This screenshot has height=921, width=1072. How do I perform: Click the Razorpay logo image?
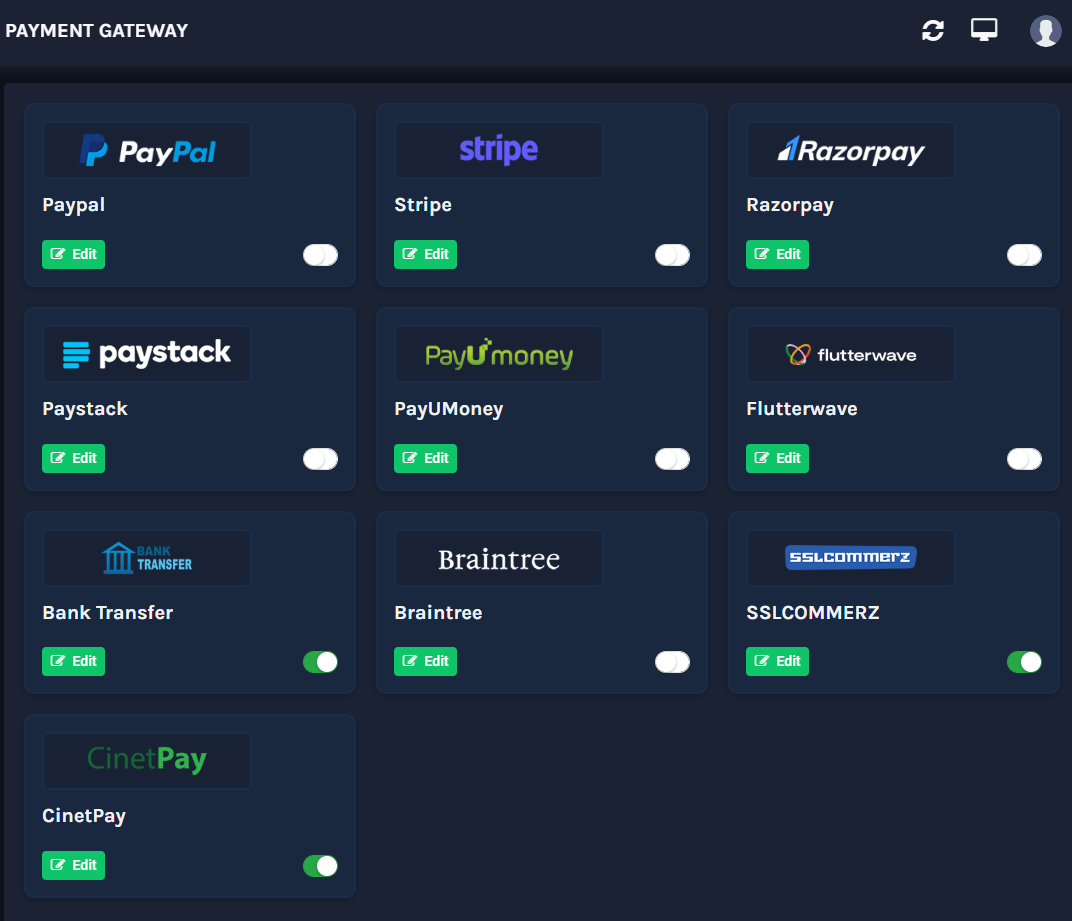[850, 151]
